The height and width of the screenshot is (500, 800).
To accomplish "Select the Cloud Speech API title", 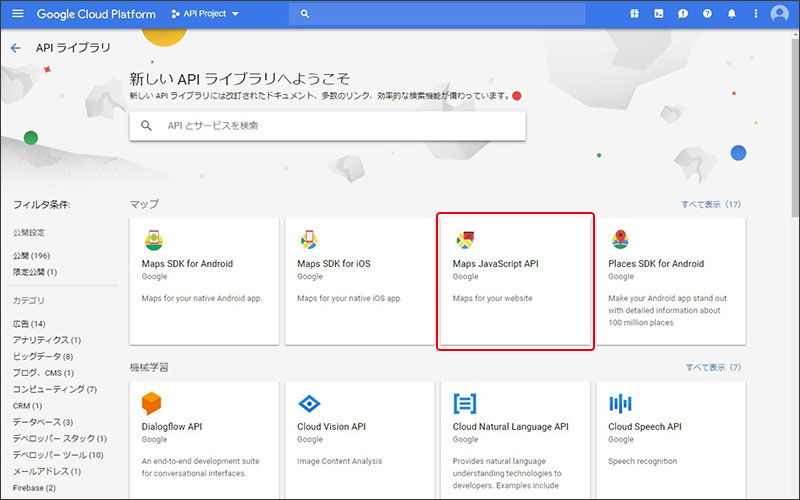I will coord(645,427).
